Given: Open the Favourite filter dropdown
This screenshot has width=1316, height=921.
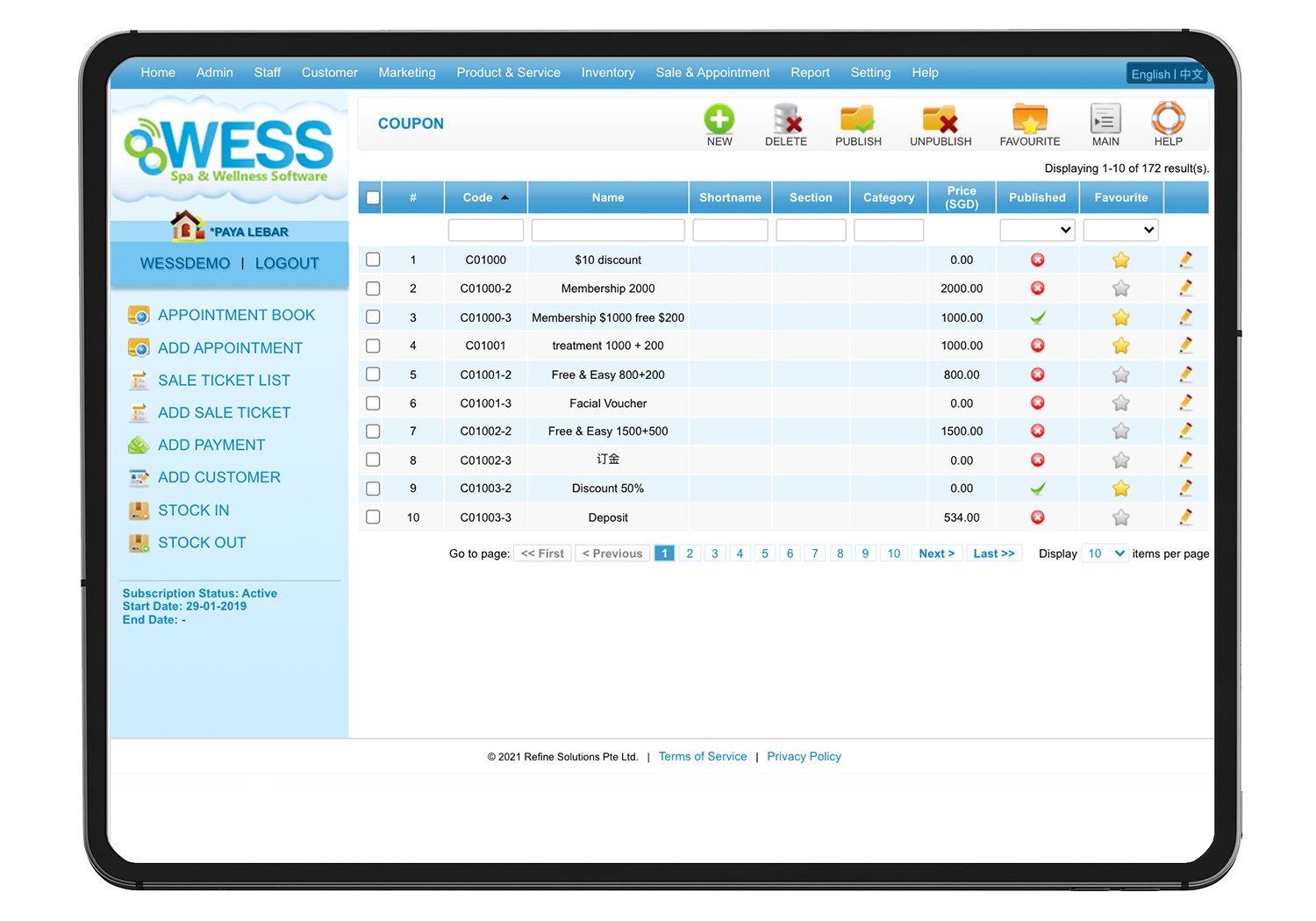Looking at the screenshot, I should click(x=1120, y=230).
